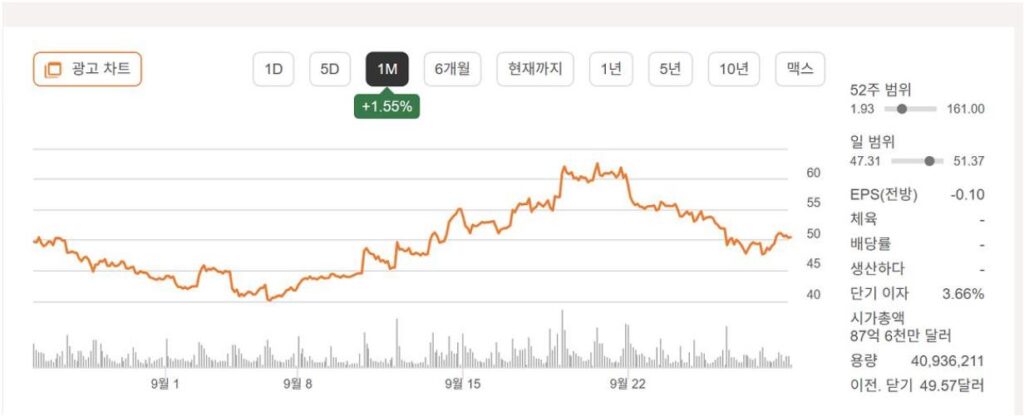
Task: Select the 10년 range tab
Action: point(733,69)
